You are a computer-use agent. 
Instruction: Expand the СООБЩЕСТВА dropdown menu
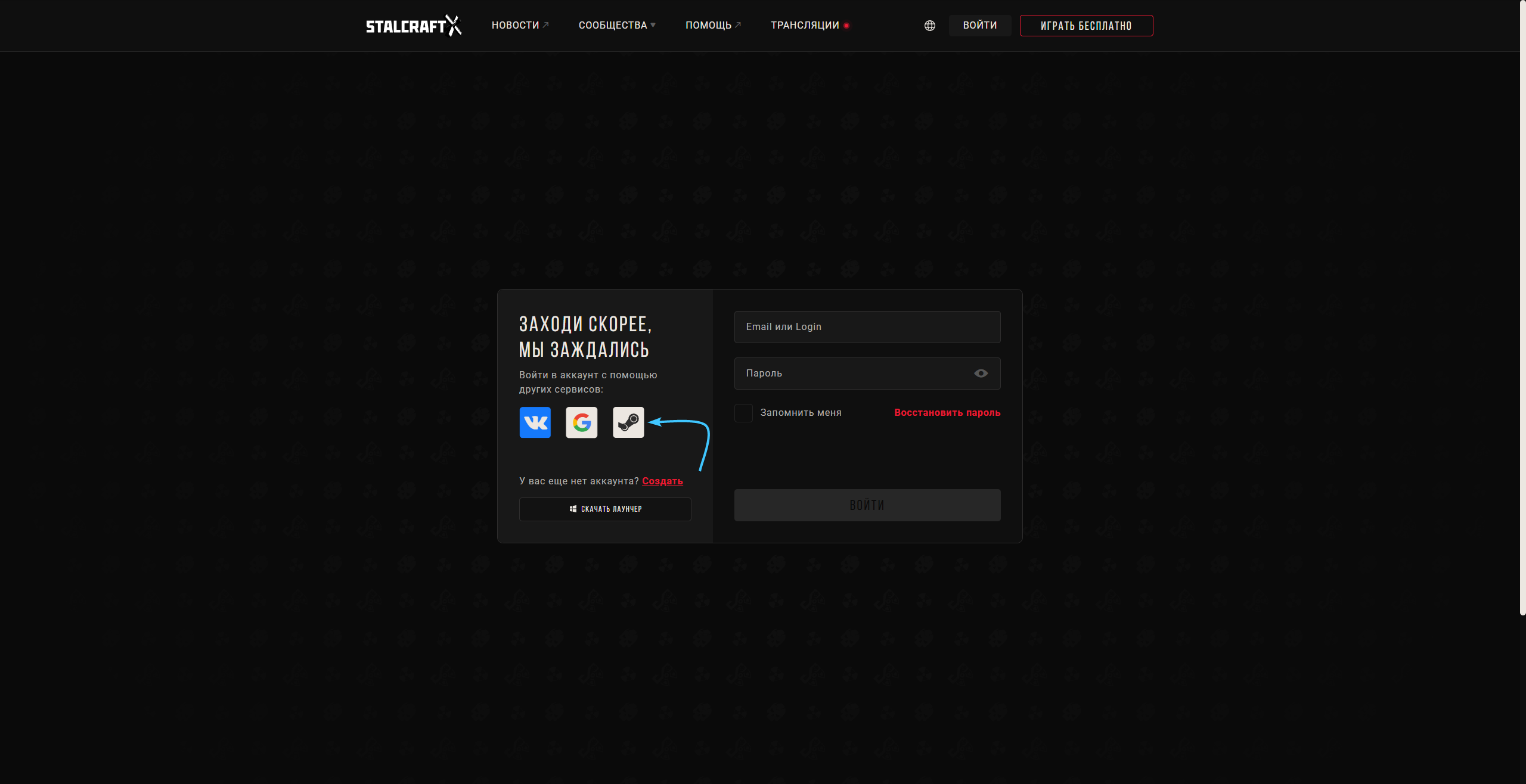point(617,25)
